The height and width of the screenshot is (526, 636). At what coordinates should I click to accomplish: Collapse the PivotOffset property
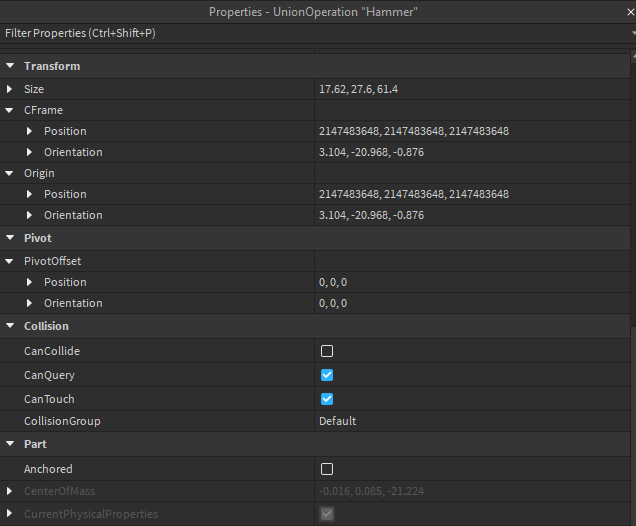click(10, 261)
